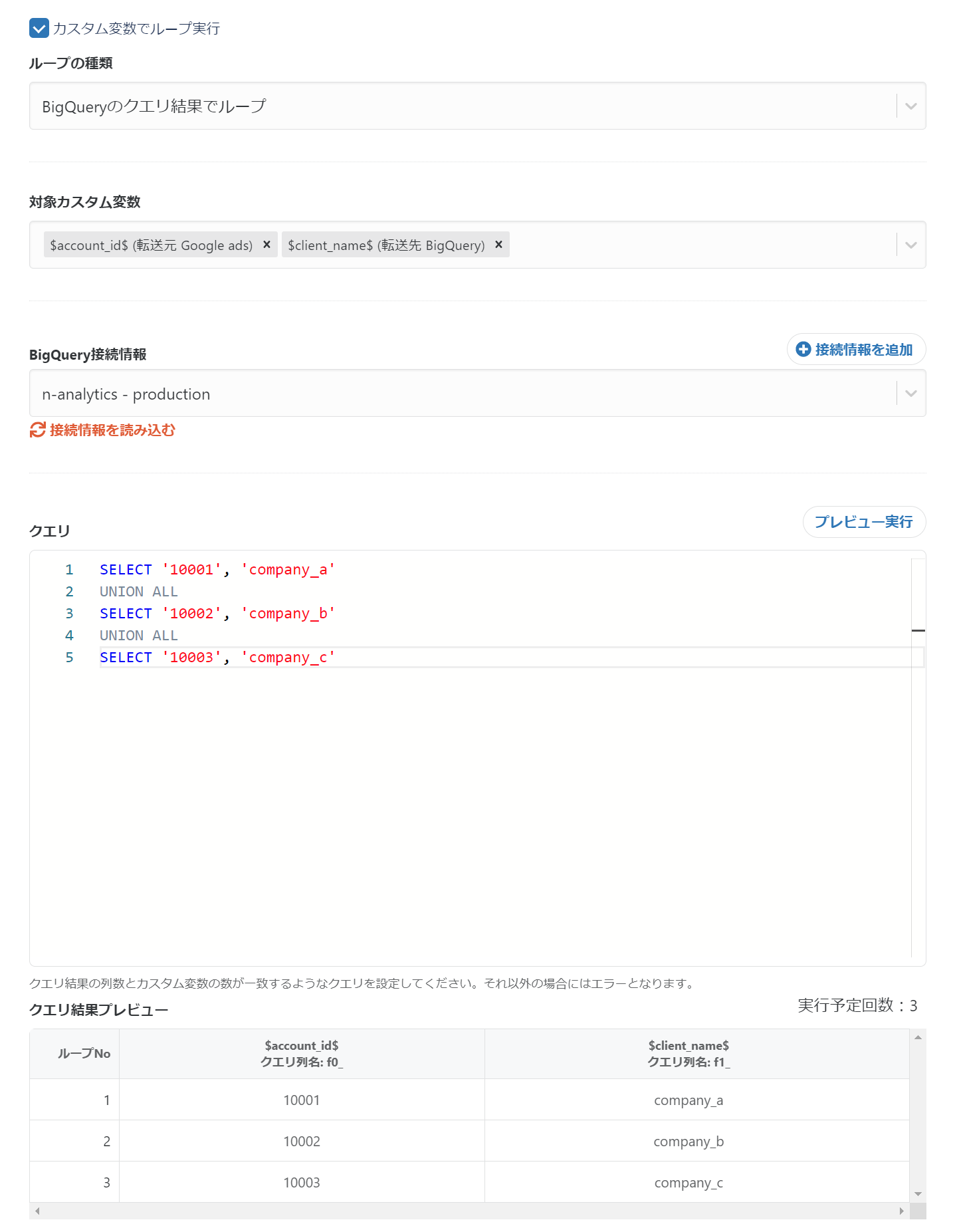The image size is (955, 1232).
Task: Expand the 対象カスタム変数 dropdown arrow
Action: tap(910, 245)
